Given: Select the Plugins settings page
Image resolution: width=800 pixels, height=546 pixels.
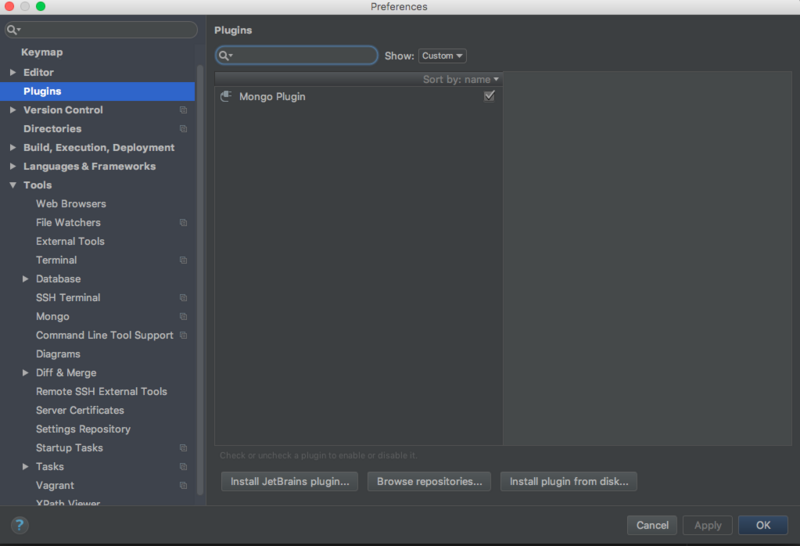Looking at the screenshot, I should (x=97, y=91).
